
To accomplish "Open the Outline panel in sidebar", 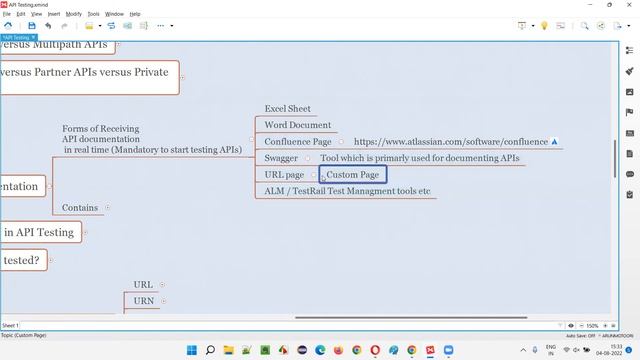I will click(629, 50).
